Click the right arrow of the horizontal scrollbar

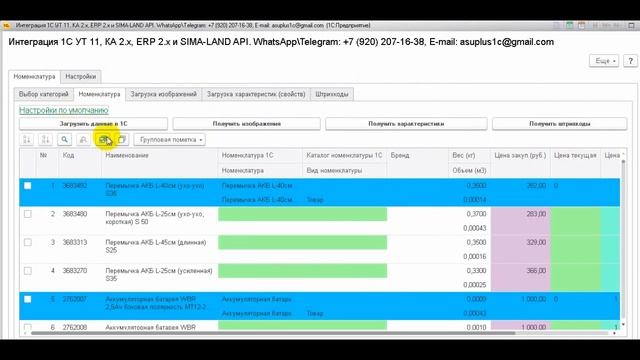pyautogui.click(x=614, y=333)
